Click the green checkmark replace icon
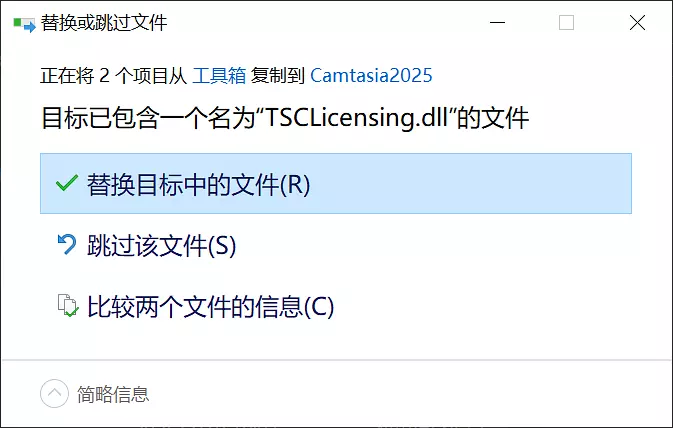 67,183
